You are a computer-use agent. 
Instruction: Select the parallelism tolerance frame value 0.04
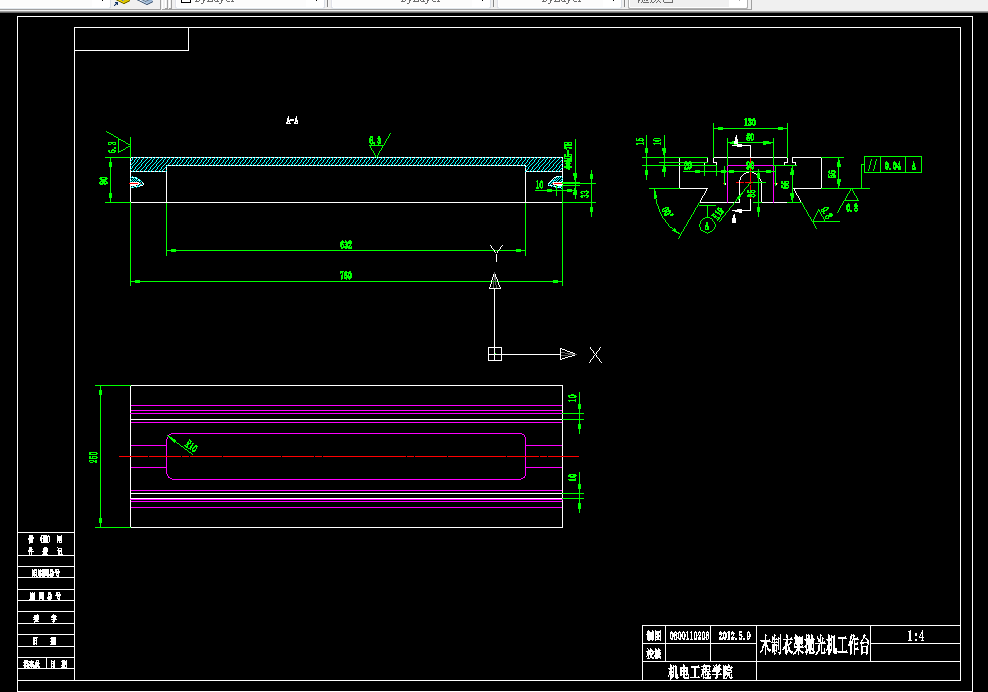point(893,165)
